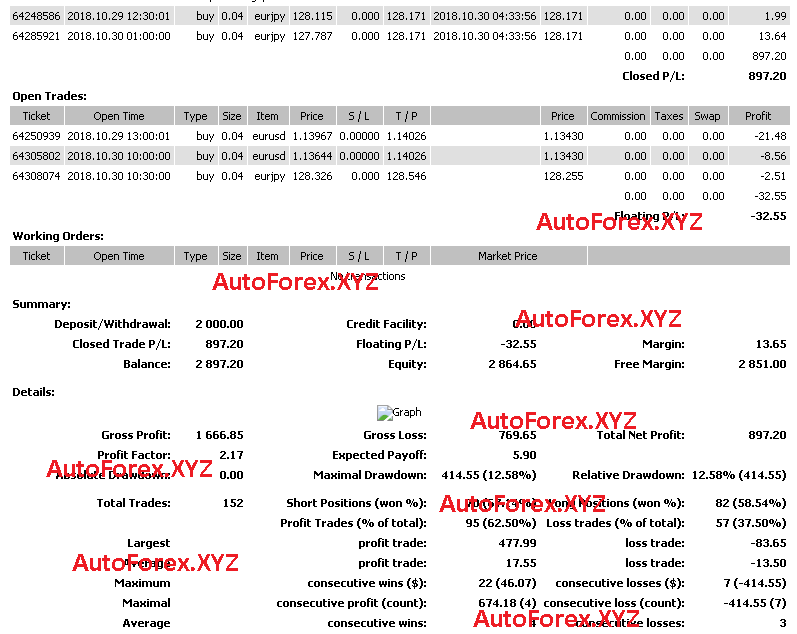Click the Open Time header in Open Trades
This screenshot has width=797, height=634.
pos(119,116)
